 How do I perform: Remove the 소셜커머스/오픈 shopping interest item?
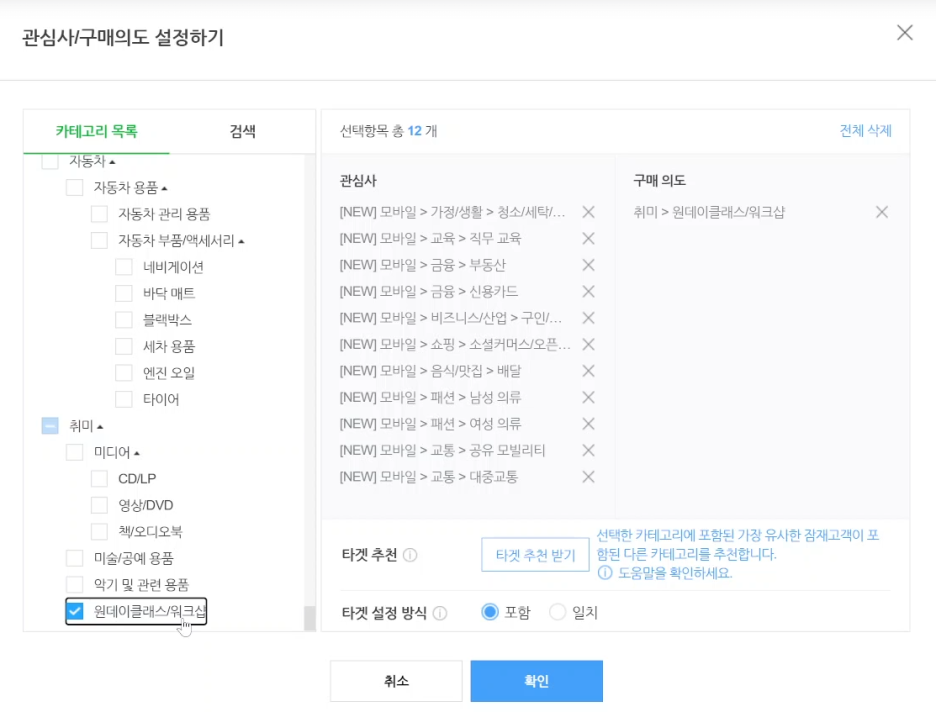[x=588, y=344]
